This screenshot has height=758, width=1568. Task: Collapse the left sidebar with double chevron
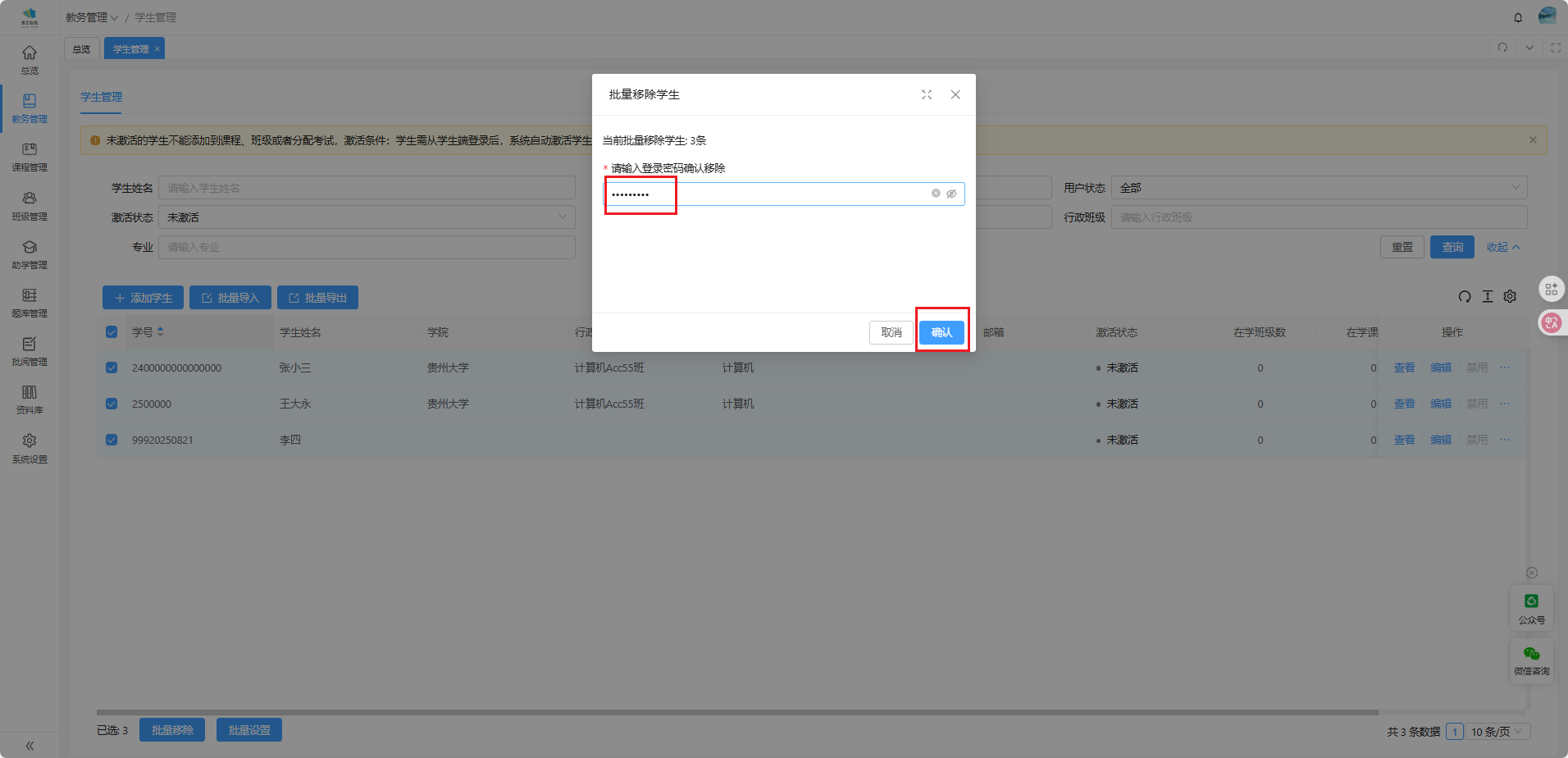pyautogui.click(x=30, y=746)
